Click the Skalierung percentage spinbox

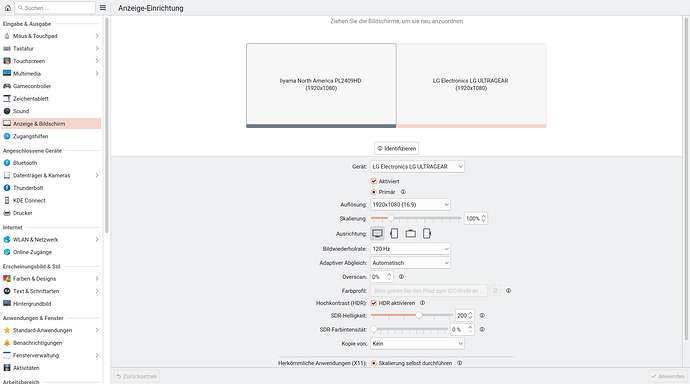pyautogui.click(x=476, y=219)
